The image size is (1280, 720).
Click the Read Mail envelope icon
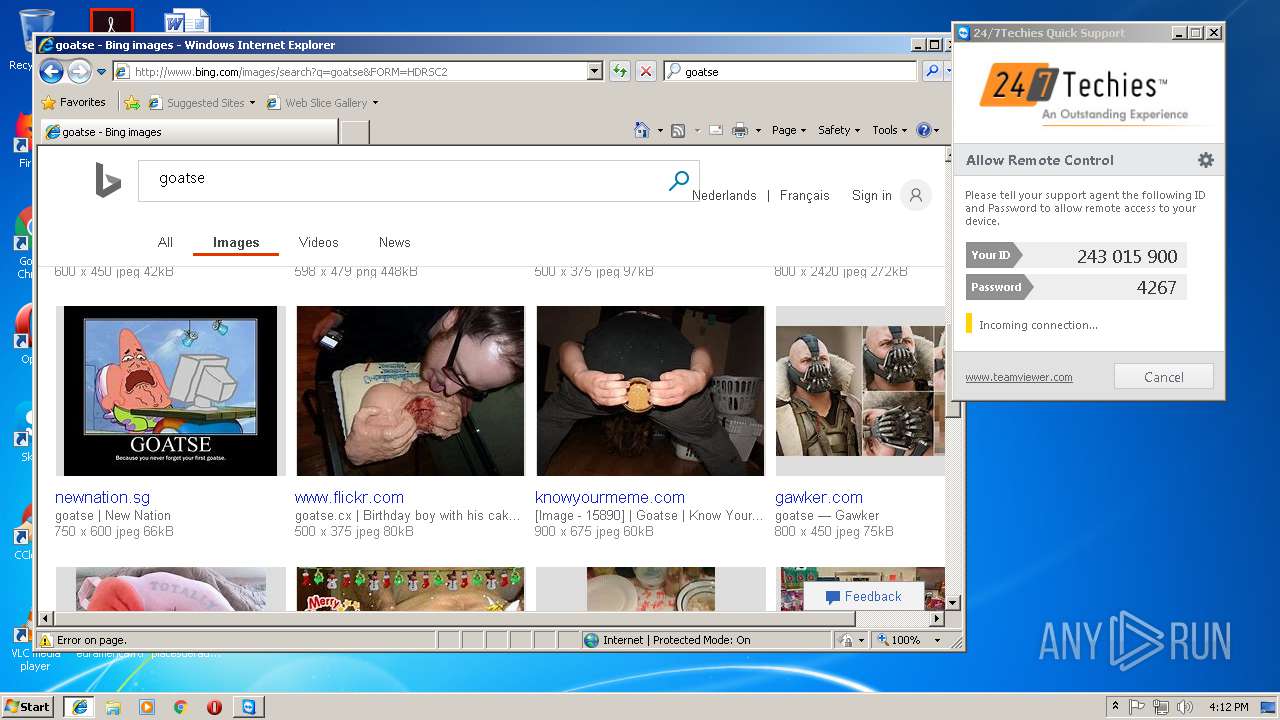[716, 130]
